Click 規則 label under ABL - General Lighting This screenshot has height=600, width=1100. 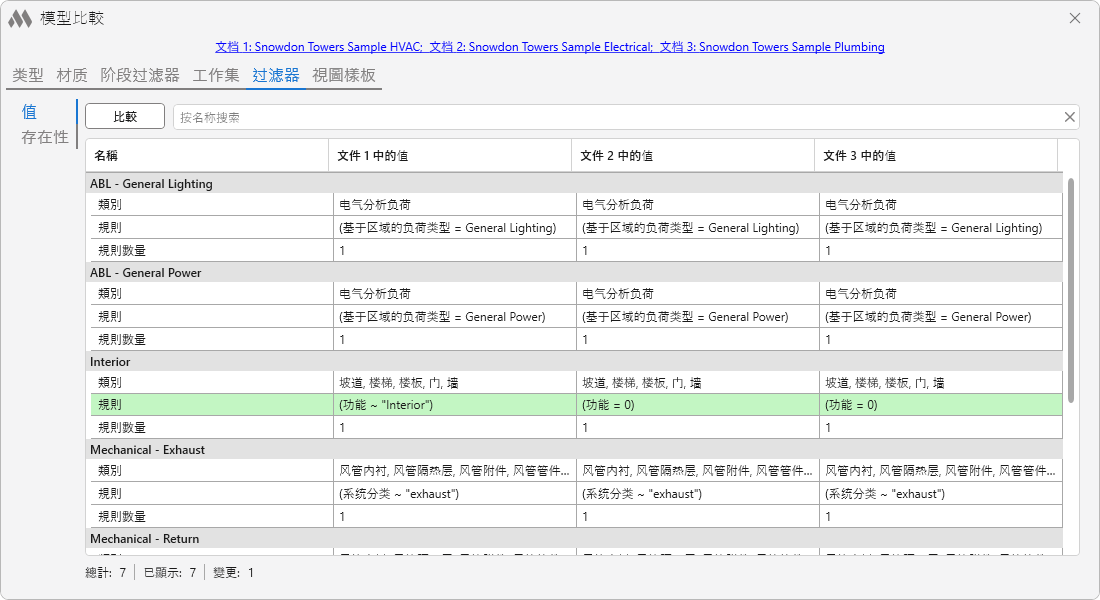pos(109,228)
